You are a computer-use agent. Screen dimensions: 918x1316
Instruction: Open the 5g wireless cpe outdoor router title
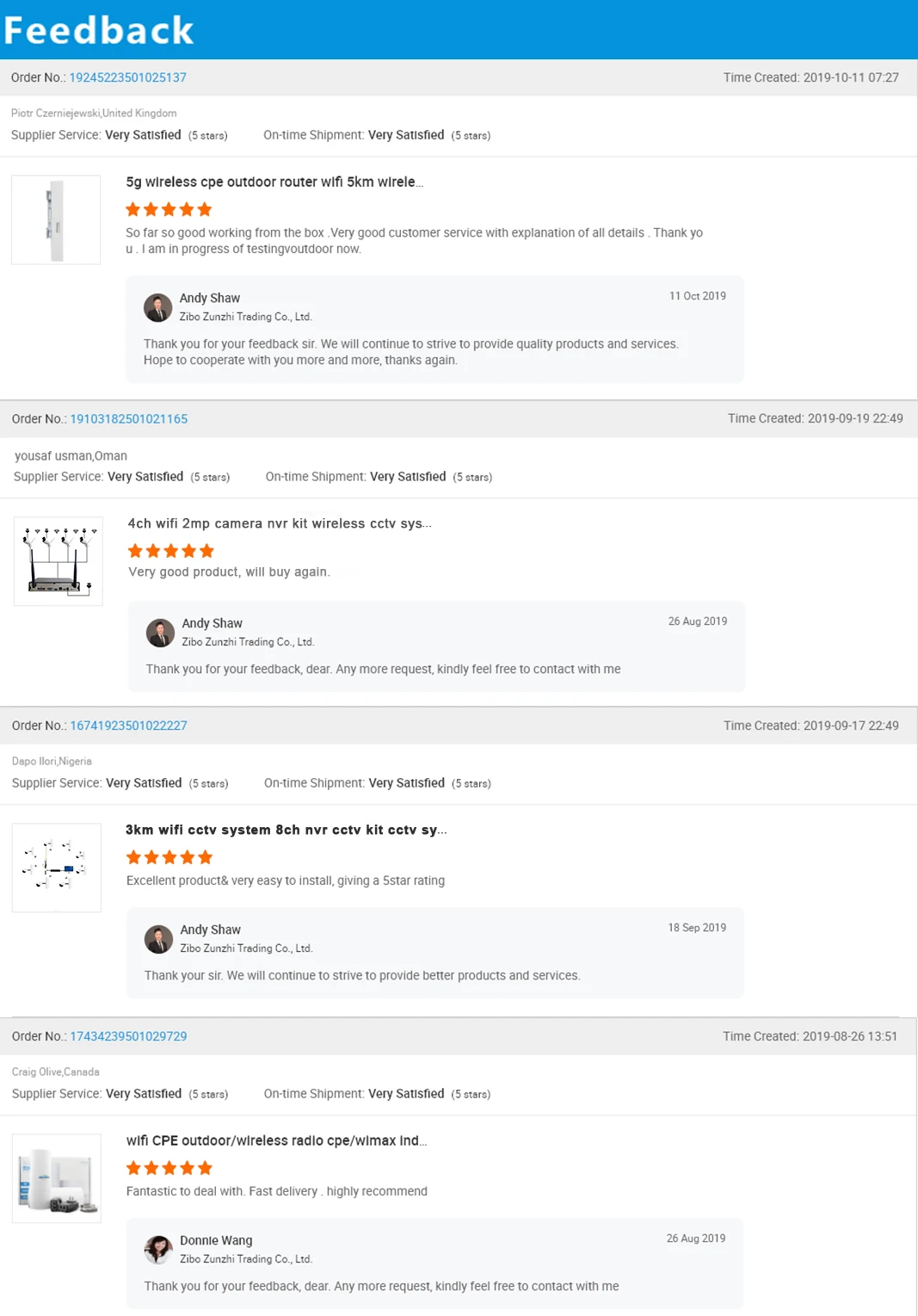click(274, 182)
